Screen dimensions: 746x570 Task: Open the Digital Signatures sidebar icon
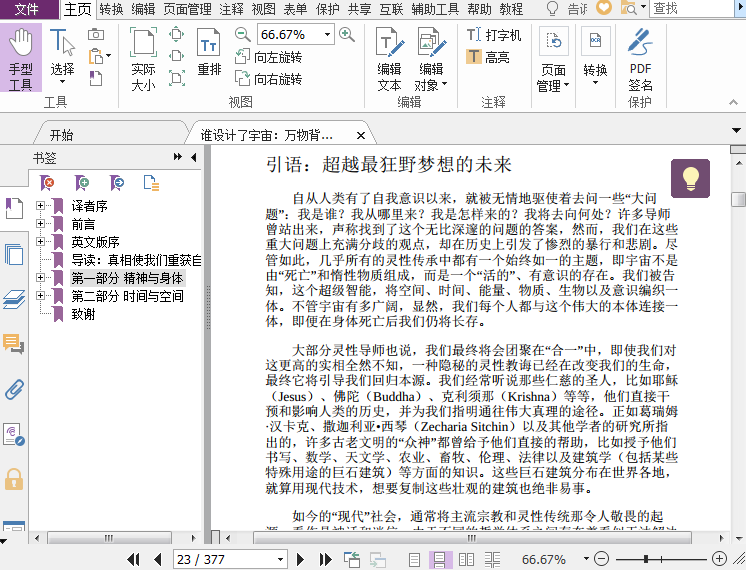14,434
